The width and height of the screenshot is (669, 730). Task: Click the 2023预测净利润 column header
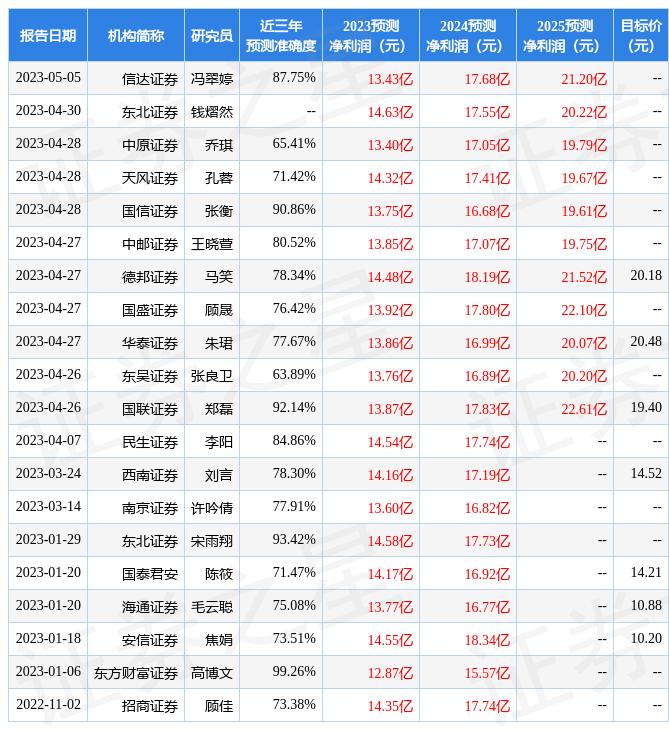371,35
